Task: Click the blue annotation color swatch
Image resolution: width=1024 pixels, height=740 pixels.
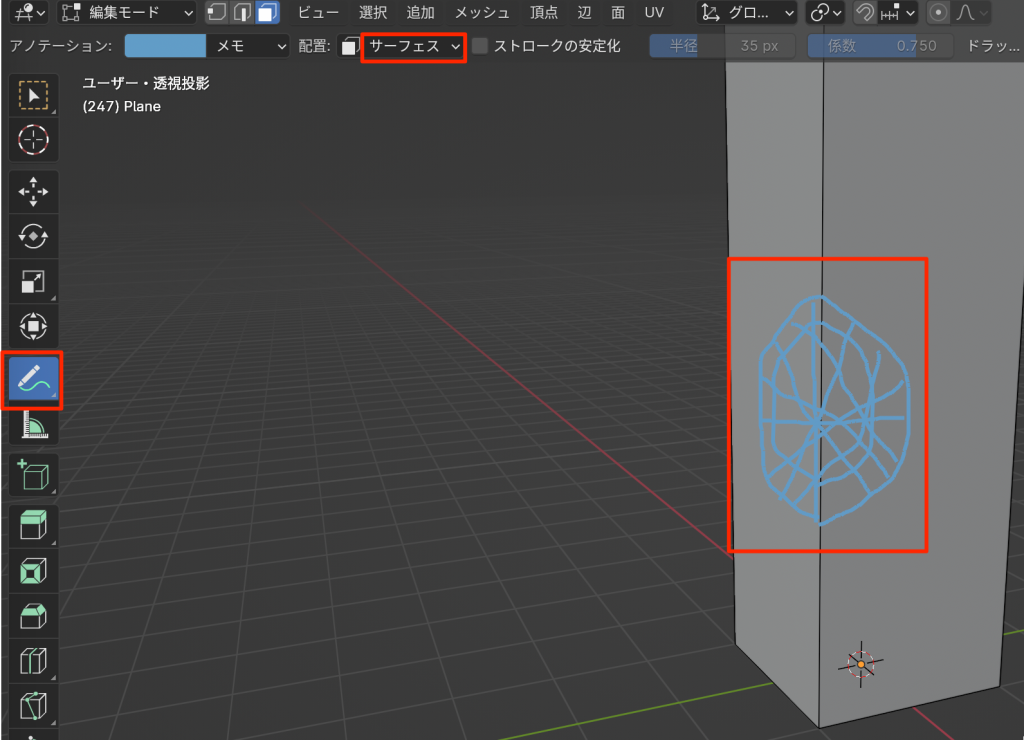Action: pyautogui.click(x=165, y=46)
